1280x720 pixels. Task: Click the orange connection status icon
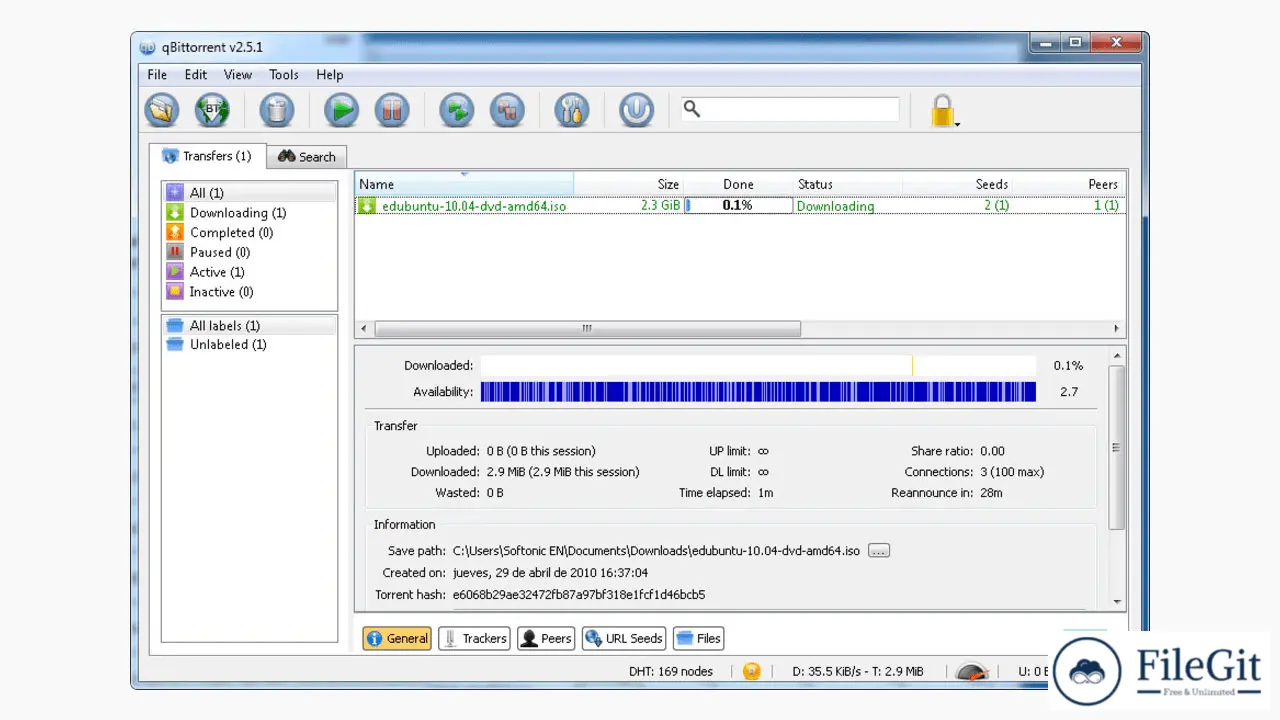[x=752, y=671]
